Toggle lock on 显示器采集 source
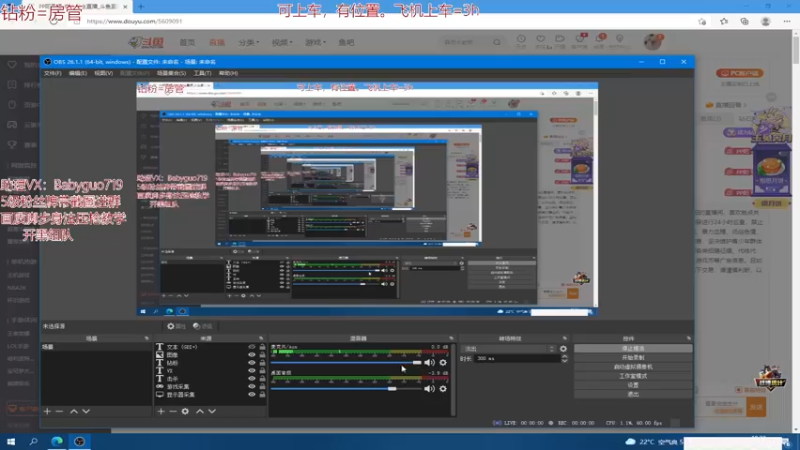 point(262,394)
